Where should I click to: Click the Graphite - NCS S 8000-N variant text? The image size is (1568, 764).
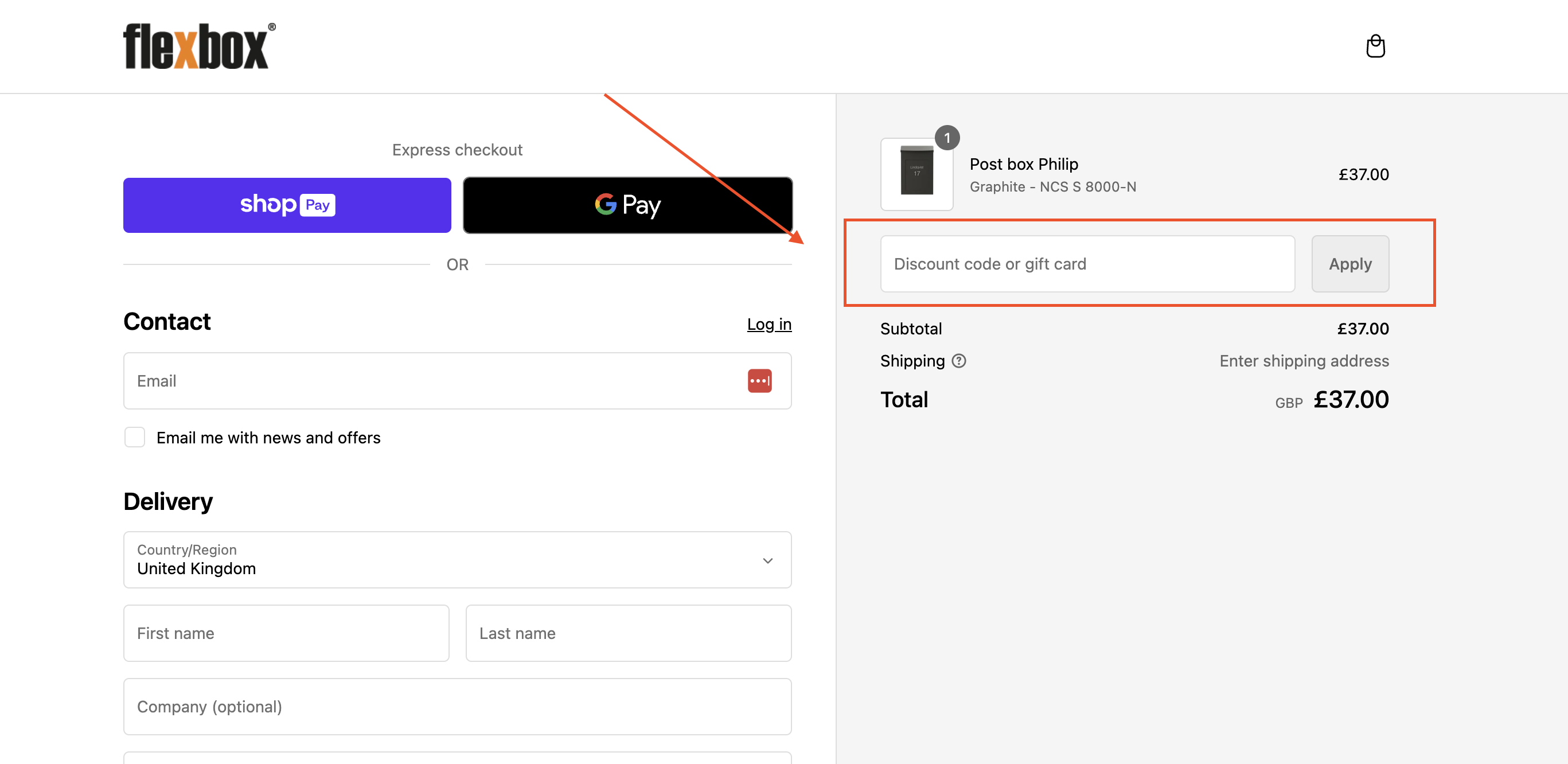[x=1052, y=187]
